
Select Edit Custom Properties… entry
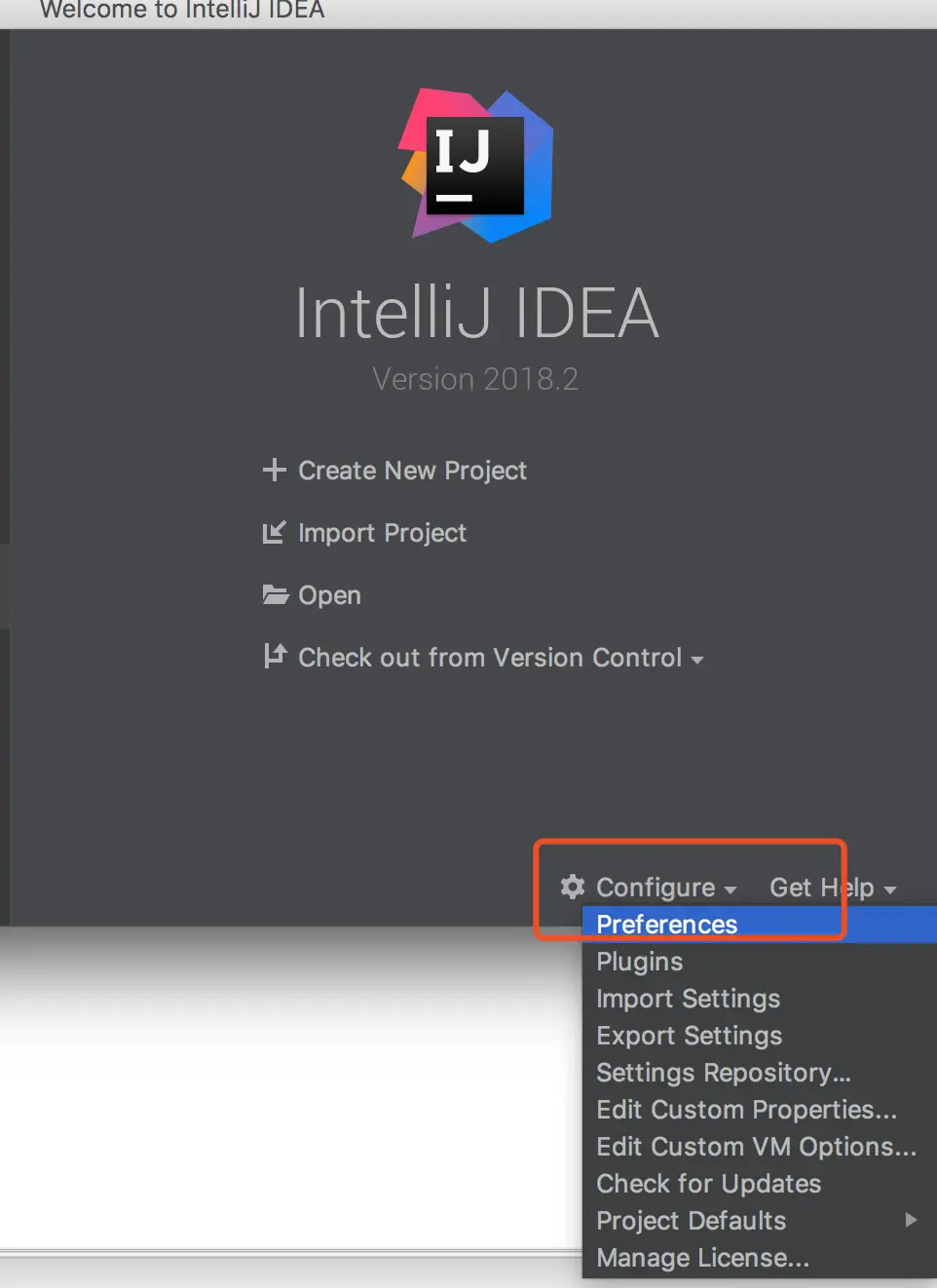coord(746,1110)
